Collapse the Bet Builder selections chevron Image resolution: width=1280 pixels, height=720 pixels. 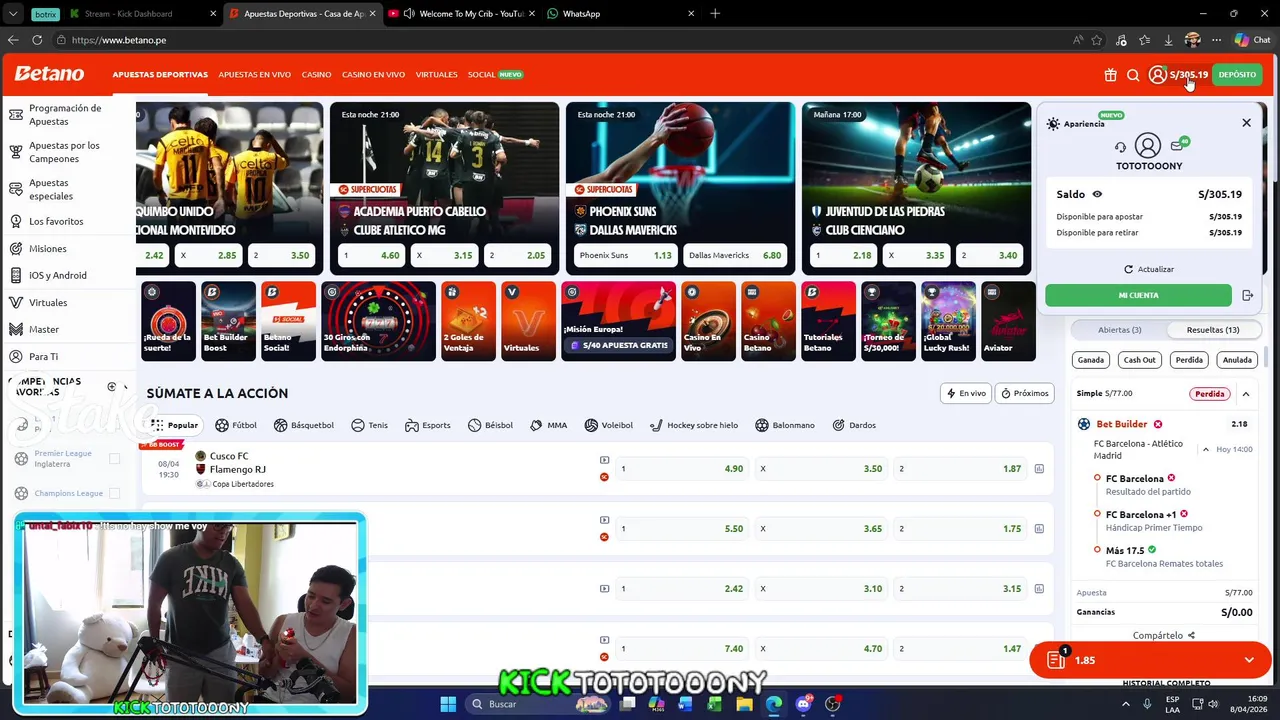click(x=1206, y=450)
